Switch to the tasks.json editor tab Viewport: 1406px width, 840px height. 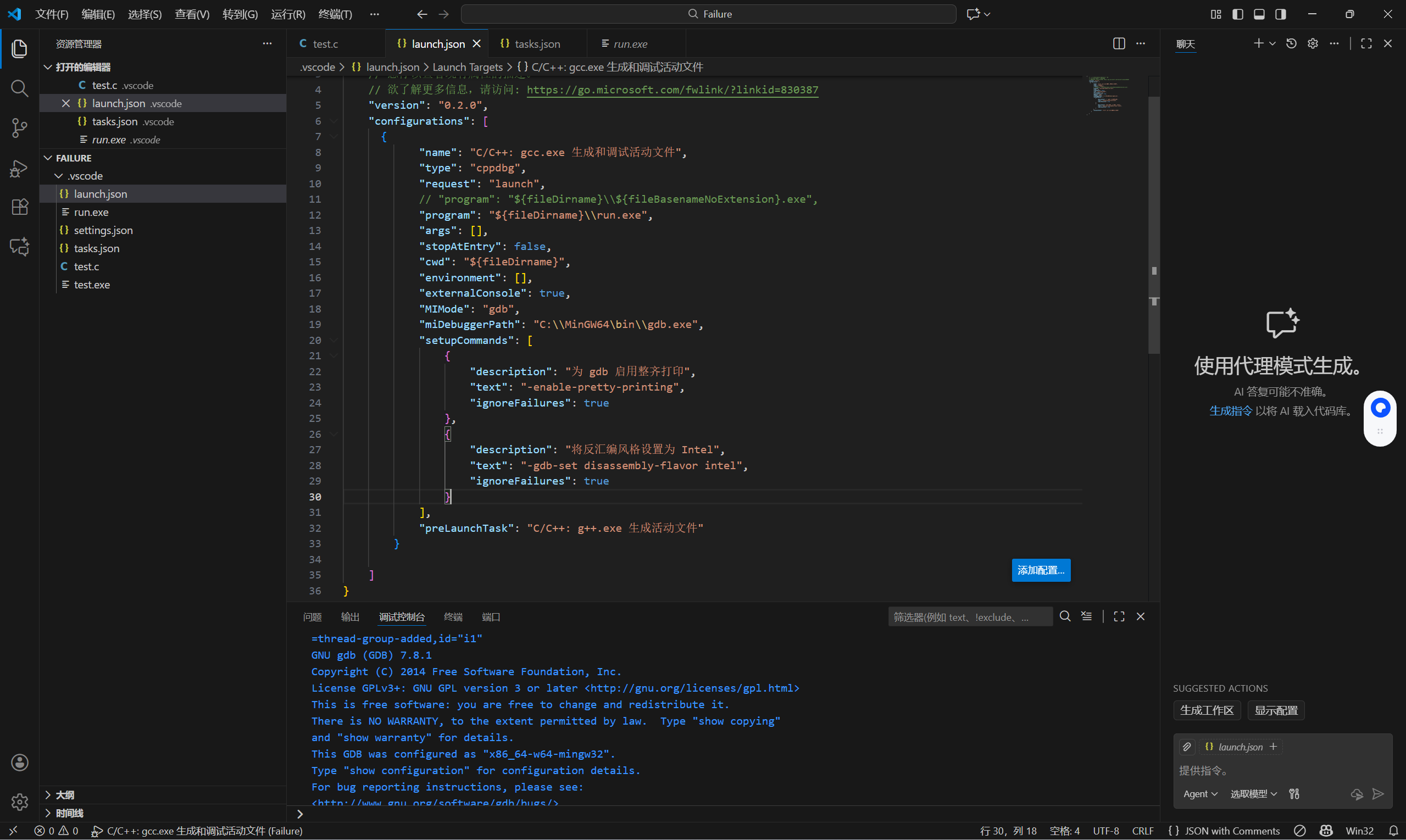click(x=537, y=43)
